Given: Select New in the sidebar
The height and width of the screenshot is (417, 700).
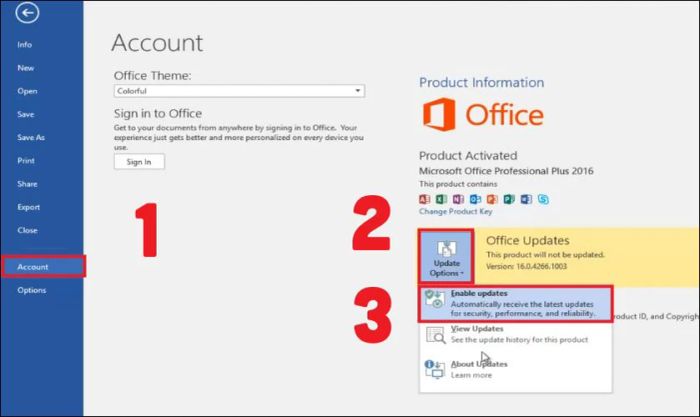Looking at the screenshot, I should [x=26, y=68].
